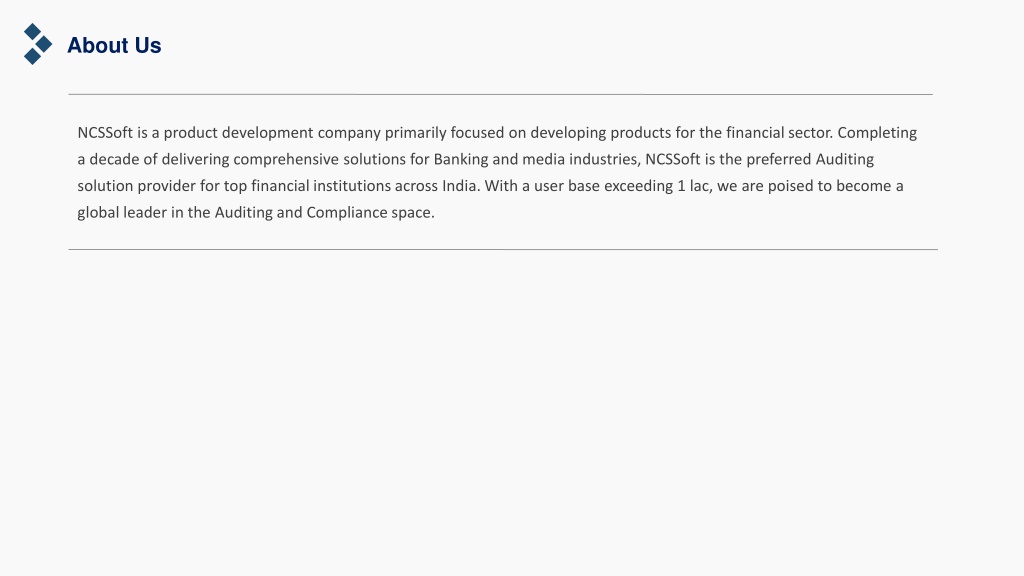Click the right-side diamond of the logo
Image resolution: width=1024 pixels, height=576 pixels.
click(44, 44)
